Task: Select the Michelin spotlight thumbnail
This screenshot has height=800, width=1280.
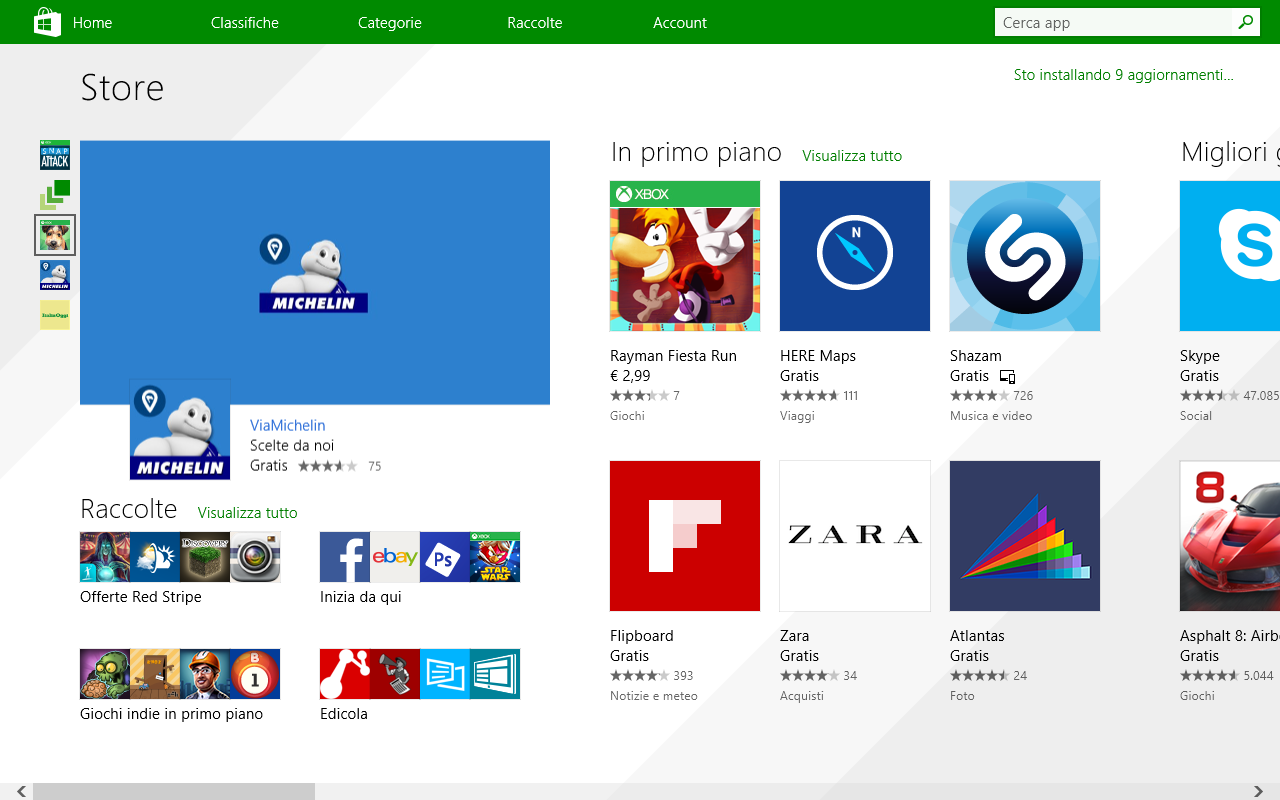Action: 55,275
